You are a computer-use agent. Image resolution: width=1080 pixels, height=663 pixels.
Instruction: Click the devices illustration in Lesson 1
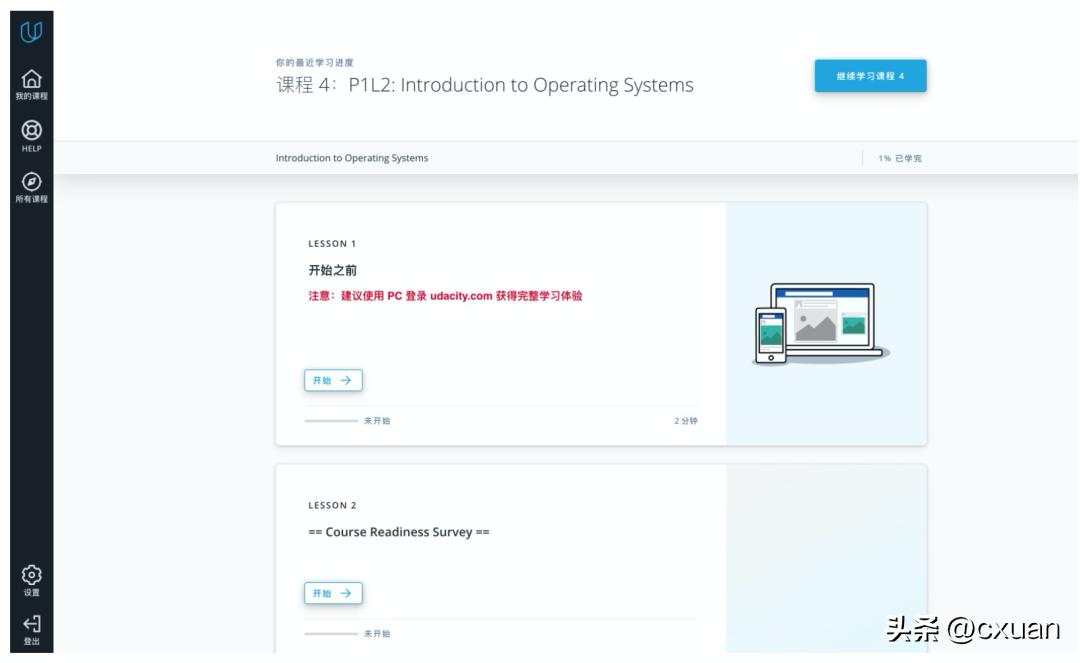pyautogui.click(x=820, y=323)
